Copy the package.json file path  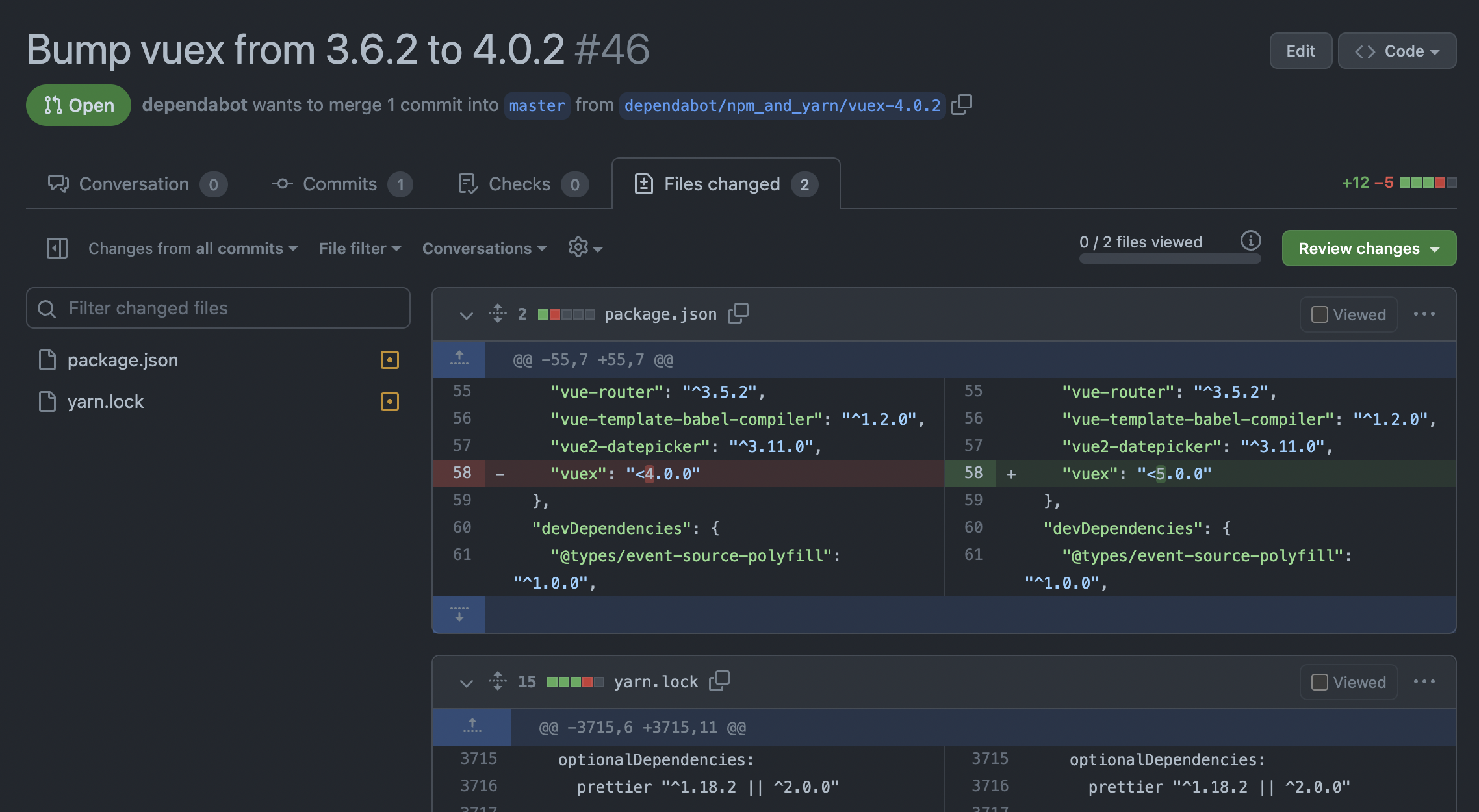738,314
